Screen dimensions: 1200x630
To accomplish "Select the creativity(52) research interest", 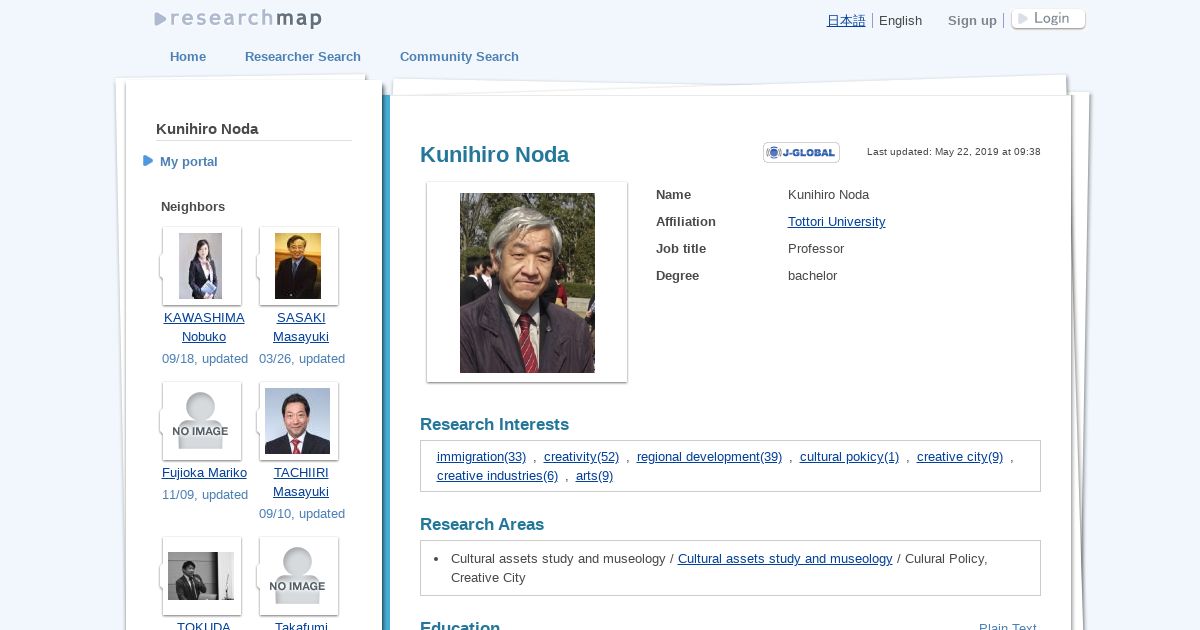I will pyautogui.click(x=581, y=456).
